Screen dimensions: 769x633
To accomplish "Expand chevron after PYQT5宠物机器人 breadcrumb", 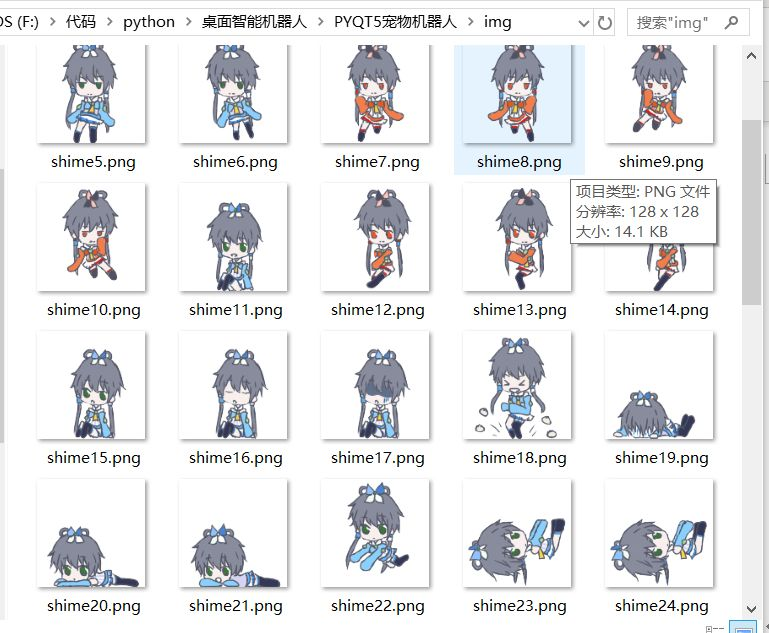I will [x=471, y=22].
